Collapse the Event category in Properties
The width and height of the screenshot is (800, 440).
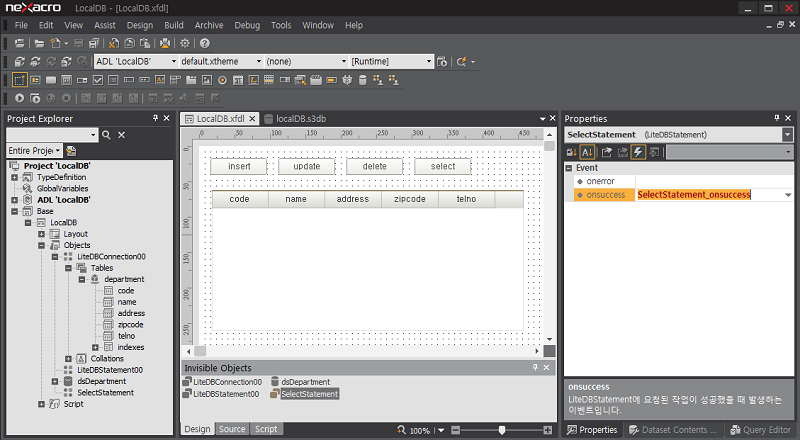(x=569, y=168)
